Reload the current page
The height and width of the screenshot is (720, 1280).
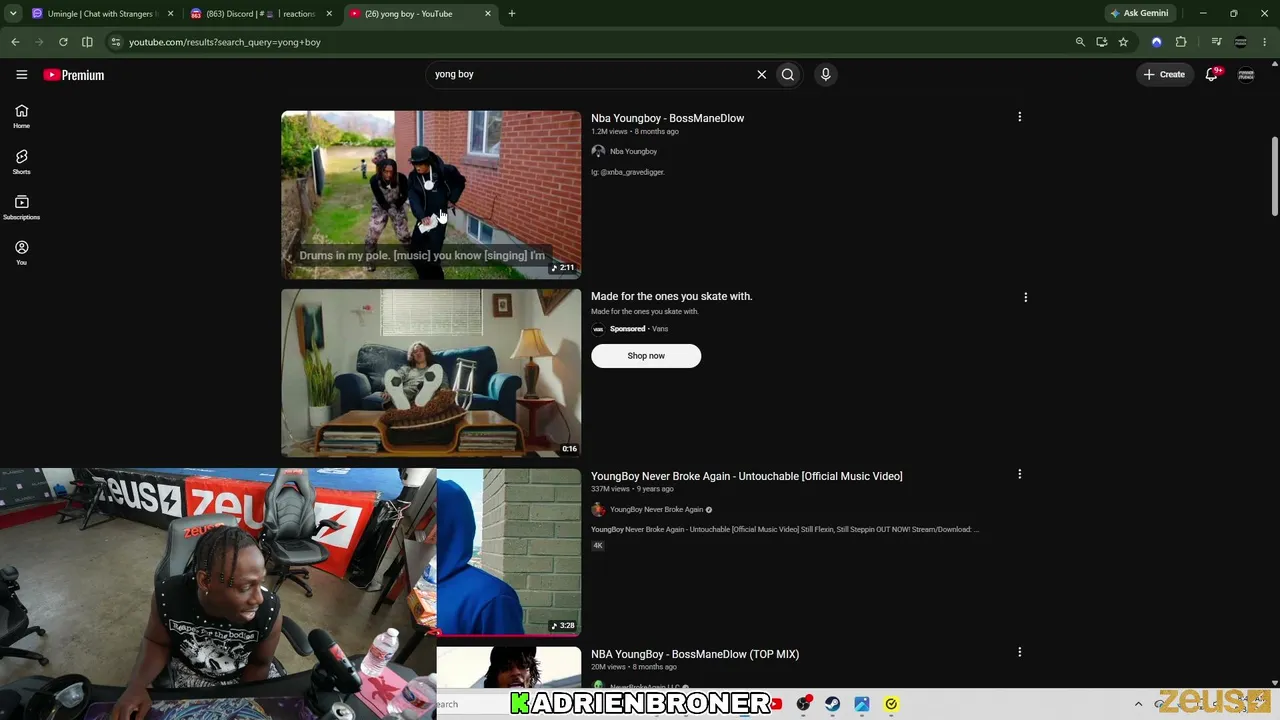click(x=63, y=42)
